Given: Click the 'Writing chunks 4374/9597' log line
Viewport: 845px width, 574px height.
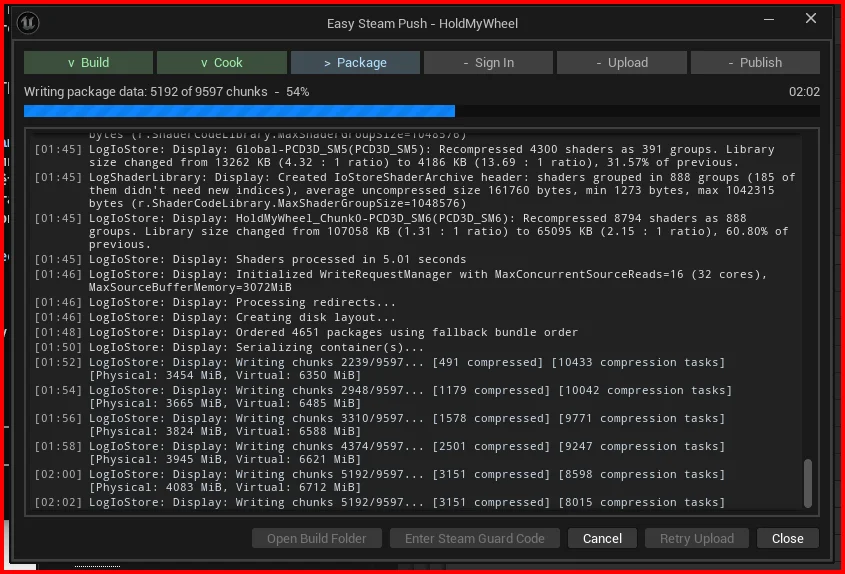Looking at the screenshot, I should 380,453.
